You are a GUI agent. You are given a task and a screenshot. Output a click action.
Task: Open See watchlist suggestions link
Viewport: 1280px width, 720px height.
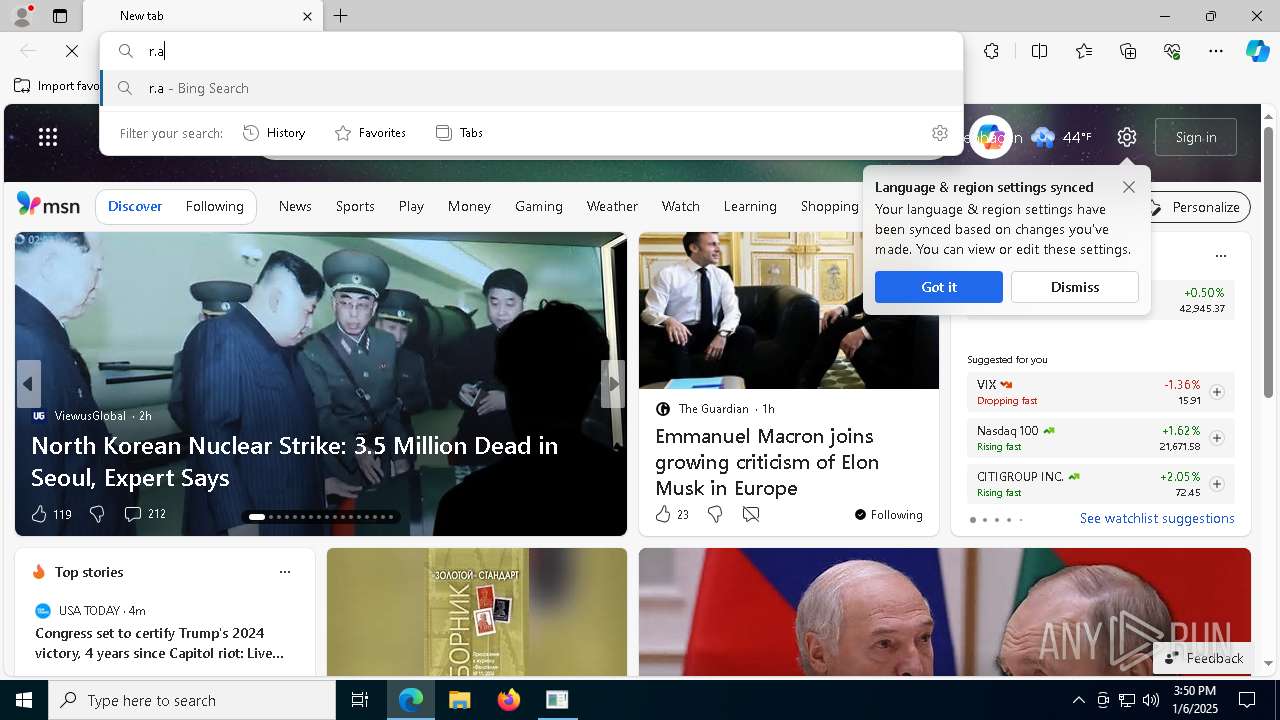1157,518
